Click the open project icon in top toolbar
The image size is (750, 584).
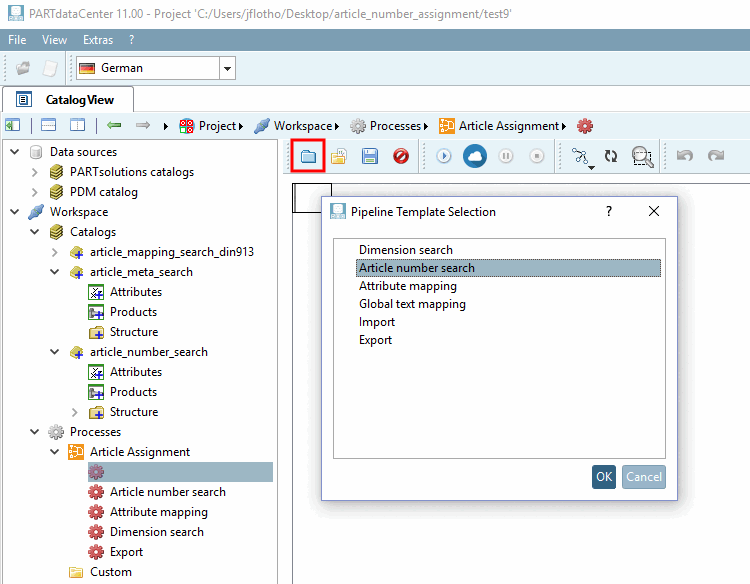[22, 68]
